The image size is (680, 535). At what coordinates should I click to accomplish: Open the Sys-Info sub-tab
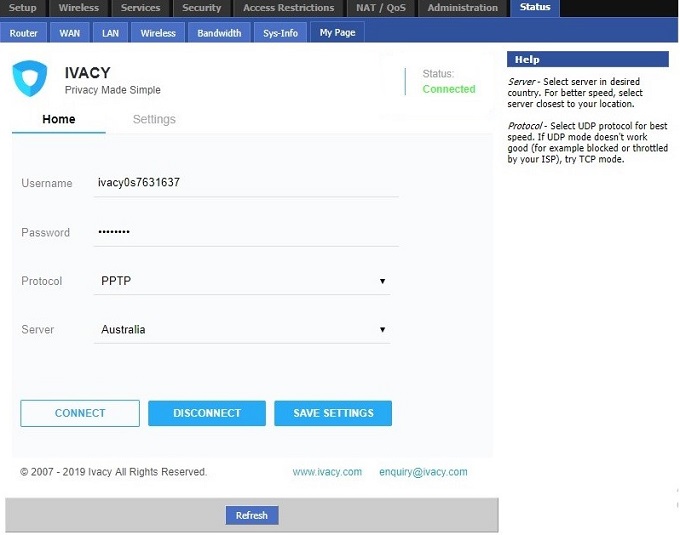pyautogui.click(x=280, y=33)
